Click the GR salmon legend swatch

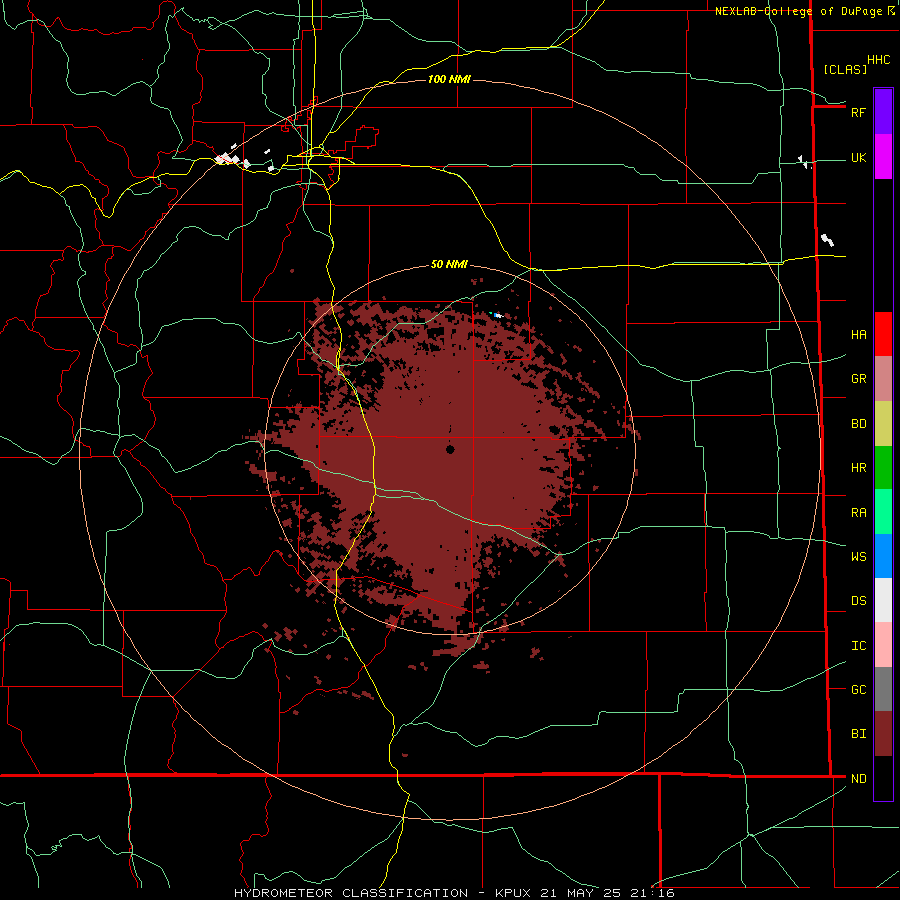tap(883, 379)
